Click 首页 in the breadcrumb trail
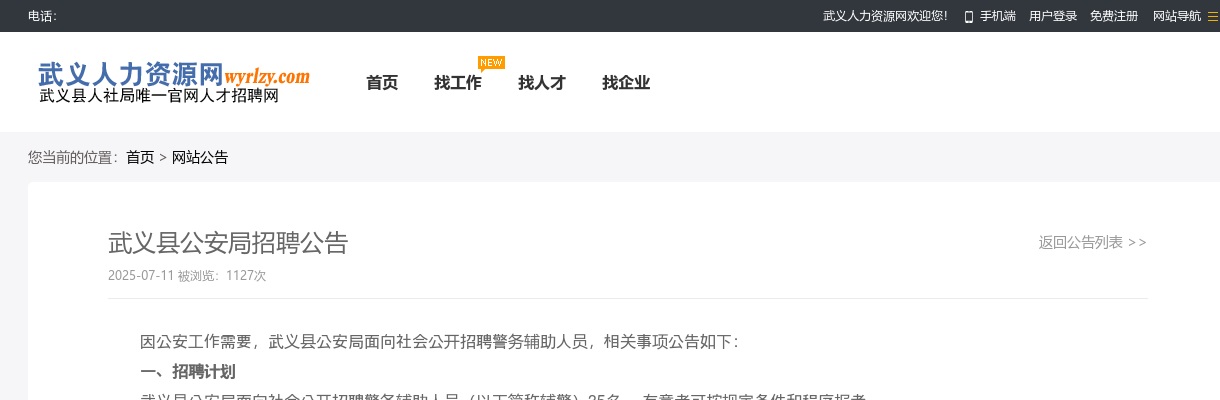1220x400 pixels. (140, 157)
